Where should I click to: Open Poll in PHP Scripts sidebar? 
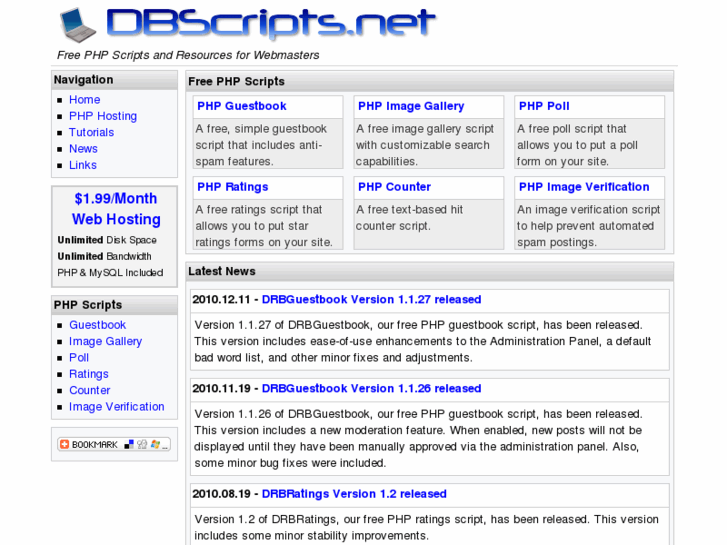[79, 358]
